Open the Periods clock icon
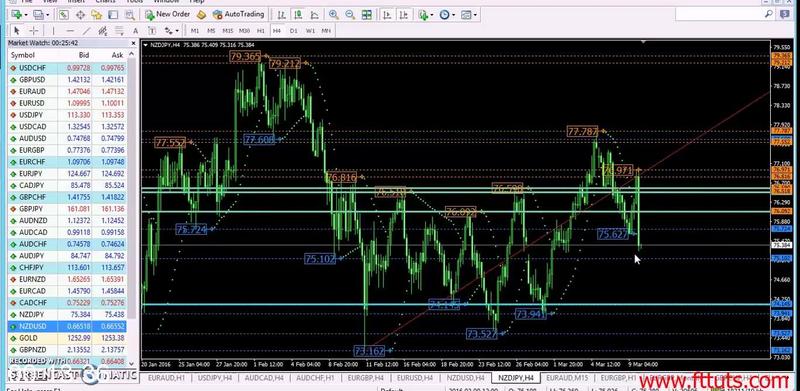The height and width of the screenshot is (391, 800). [444, 15]
